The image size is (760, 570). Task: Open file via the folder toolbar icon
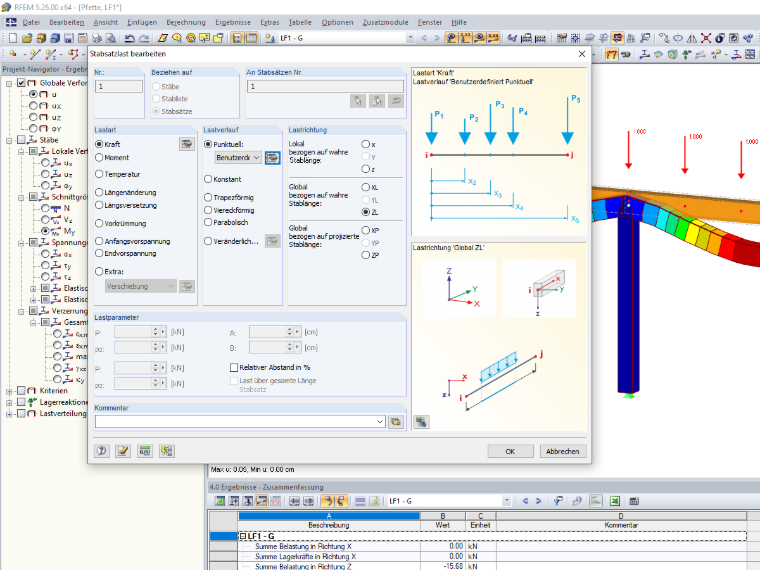point(27,38)
